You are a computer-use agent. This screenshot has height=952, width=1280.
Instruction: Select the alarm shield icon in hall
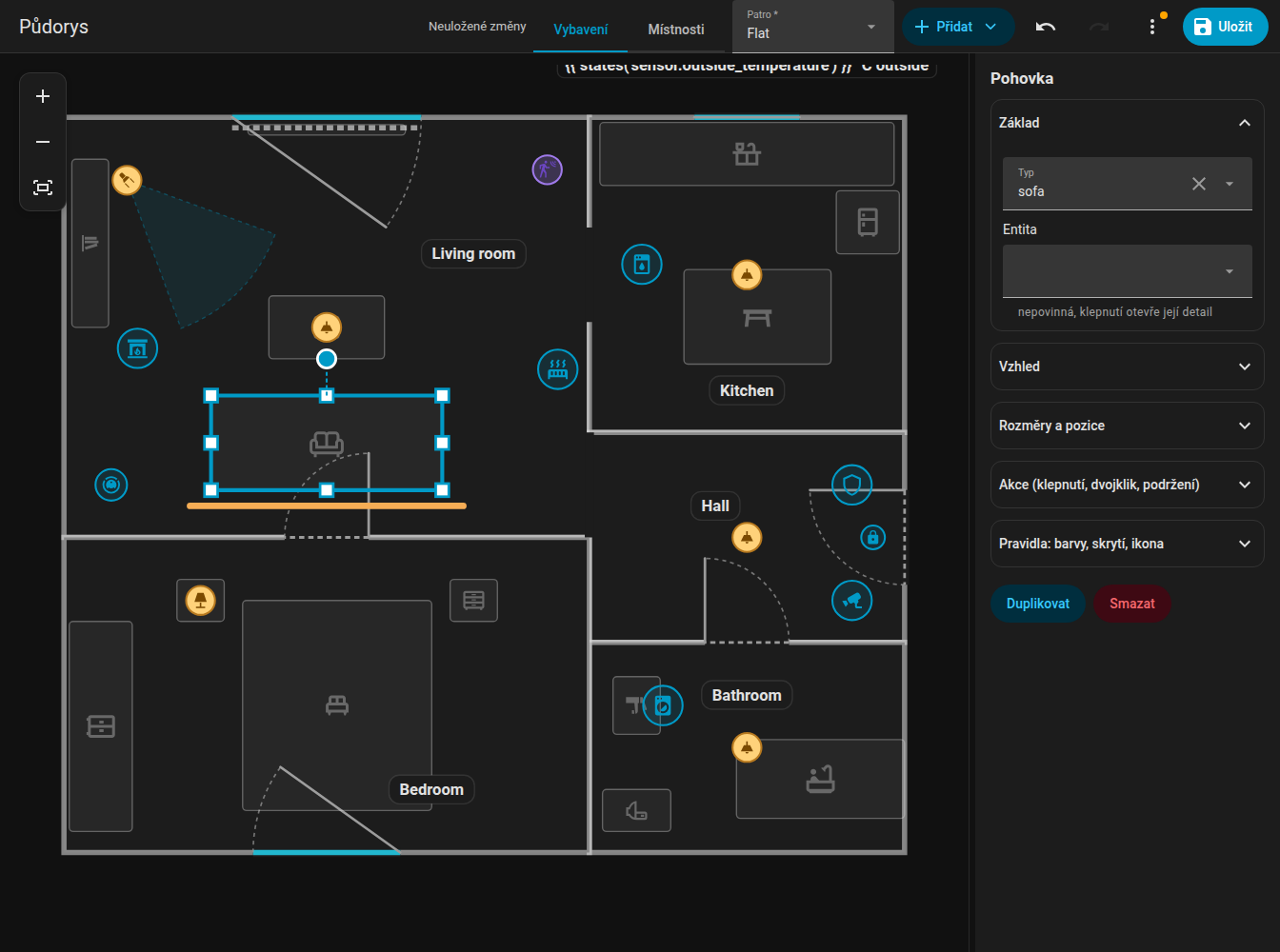852,486
